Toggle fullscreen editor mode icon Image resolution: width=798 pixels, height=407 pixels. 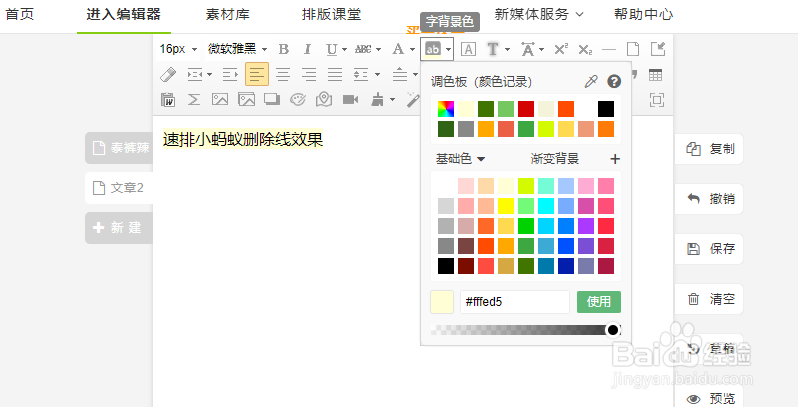pos(657,100)
